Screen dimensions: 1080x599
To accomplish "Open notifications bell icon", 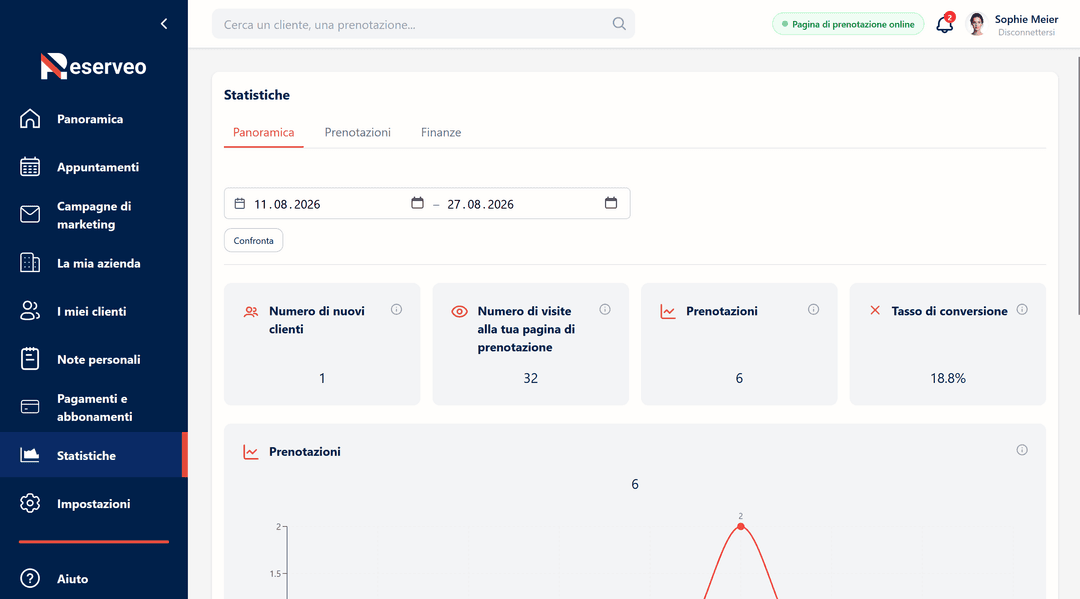I will [944, 24].
